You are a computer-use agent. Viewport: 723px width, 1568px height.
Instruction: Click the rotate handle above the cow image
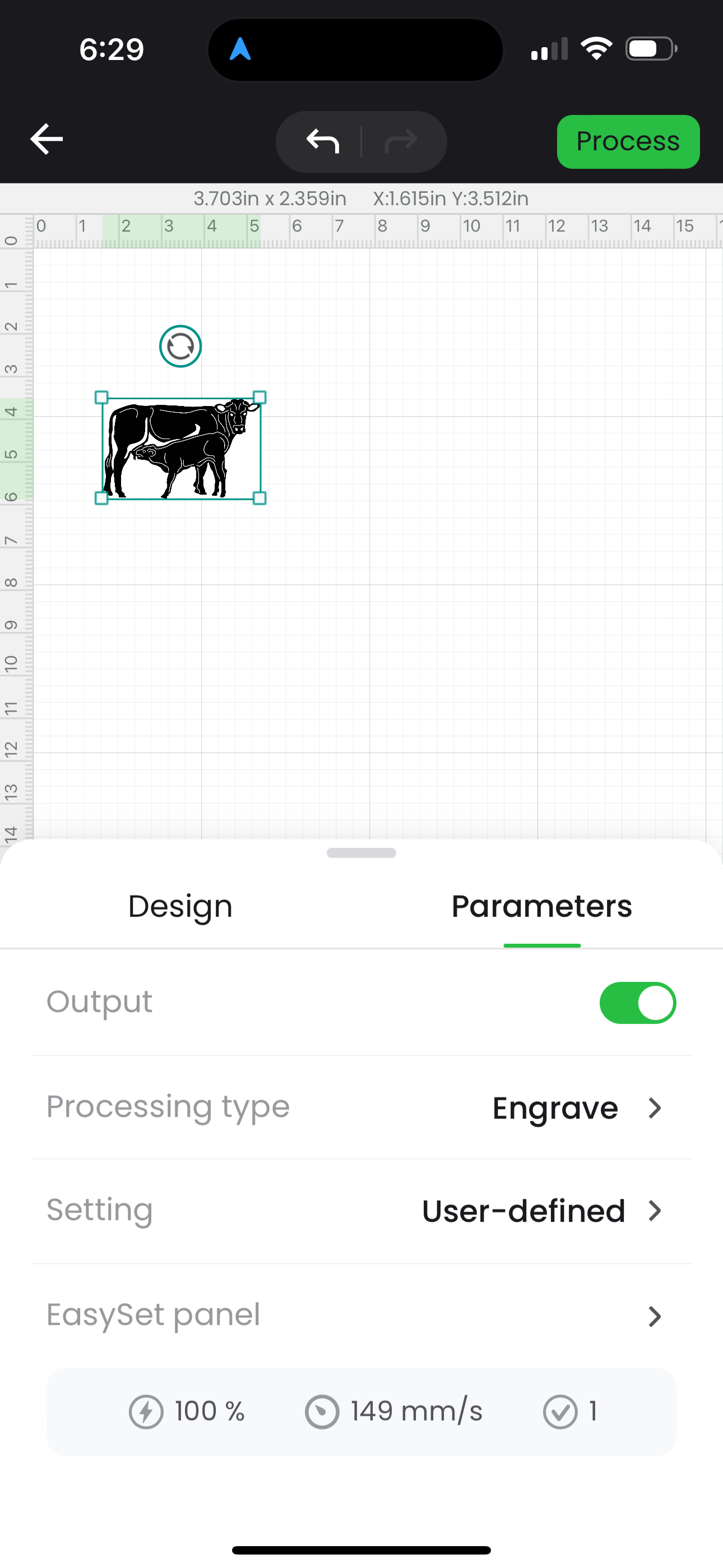[180, 347]
